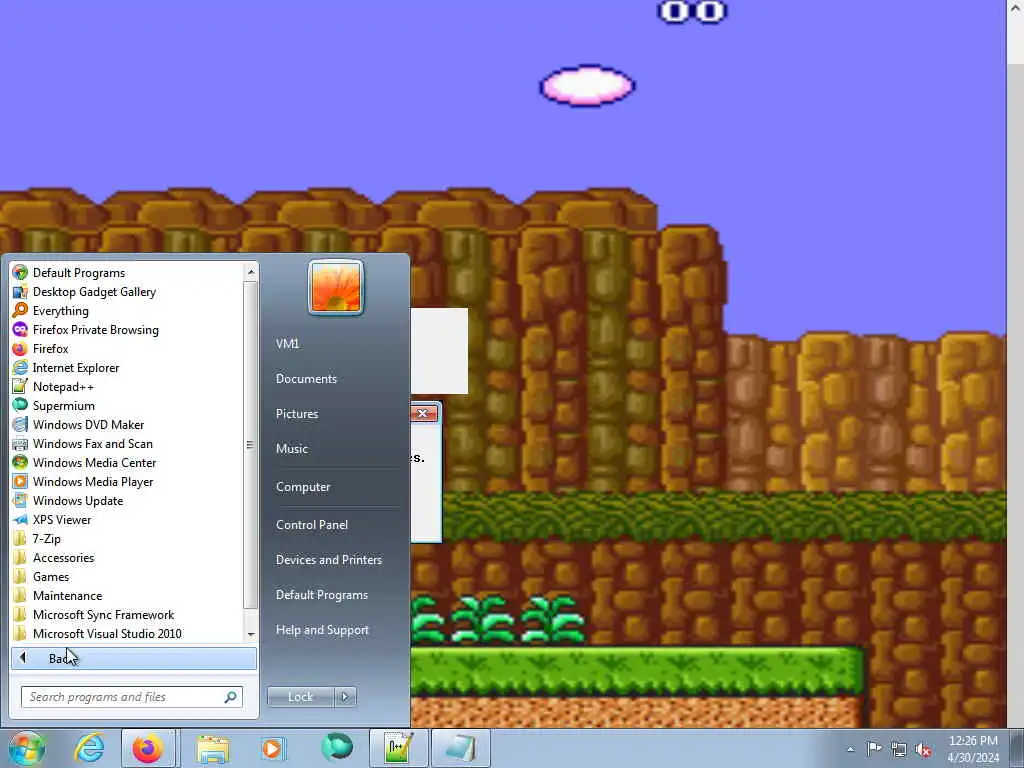Open the shutdown options arrow beside Lock
Image resolution: width=1024 pixels, height=768 pixels.
pyautogui.click(x=345, y=697)
